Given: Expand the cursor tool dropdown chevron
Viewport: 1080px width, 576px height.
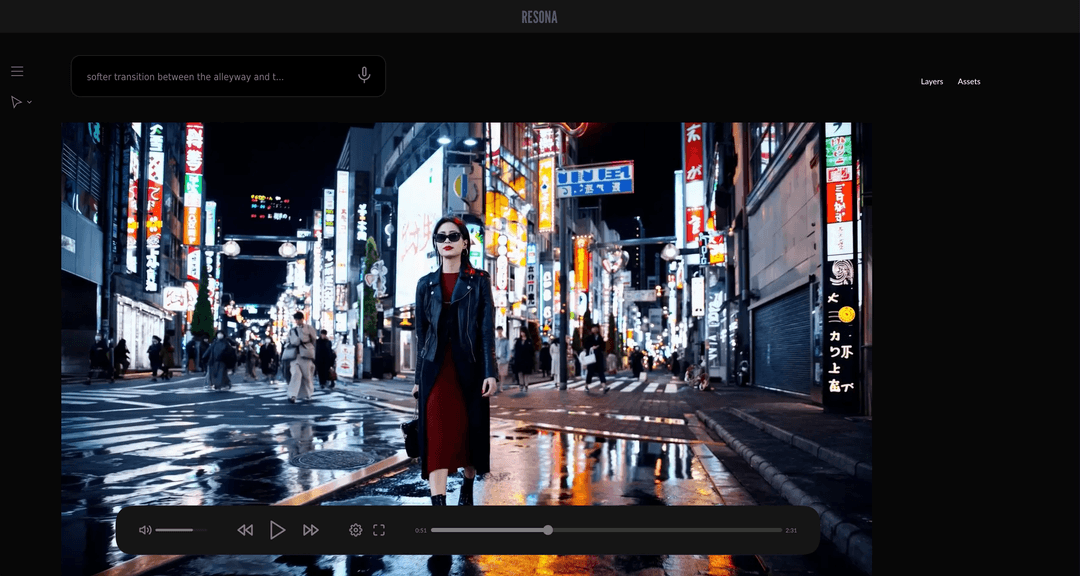Looking at the screenshot, I should pos(29,102).
